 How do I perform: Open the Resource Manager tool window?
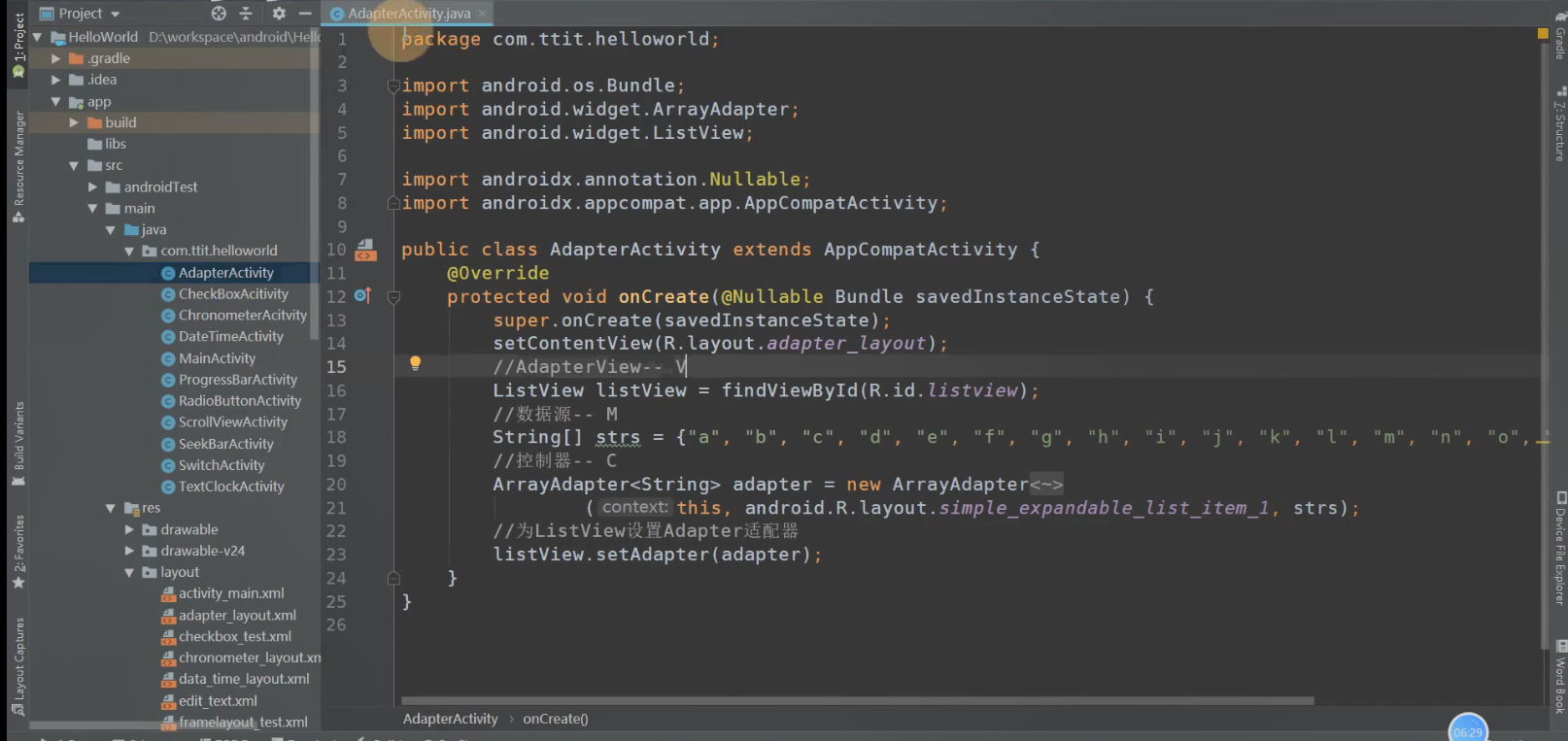17,165
